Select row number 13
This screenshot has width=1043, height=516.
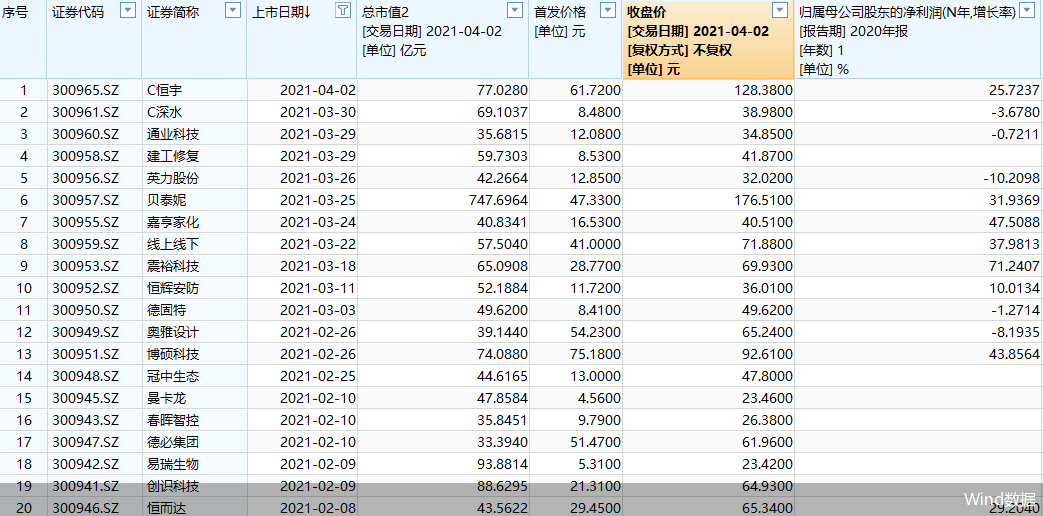coord(24,354)
